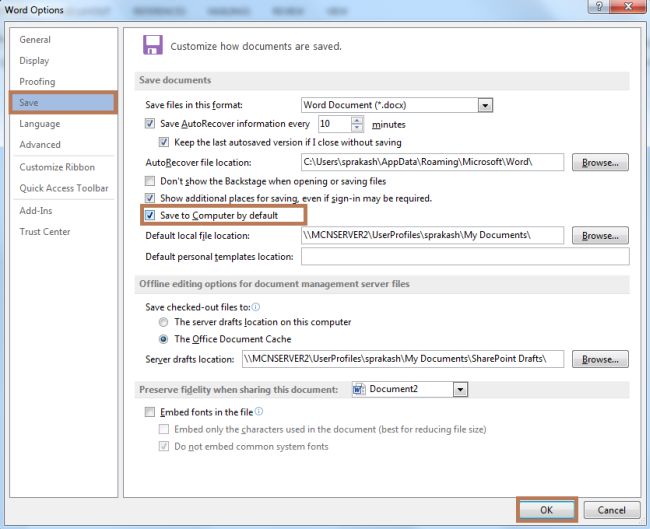The height and width of the screenshot is (529, 650).
Task: Click 'Customize how documents are saved.' text
Action: (x=256, y=46)
